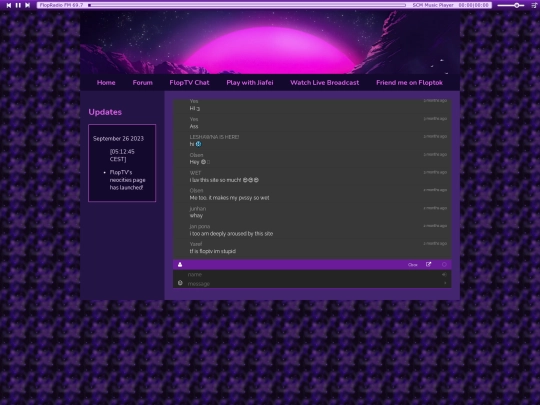Click the 'FlopRadio FM 69.7' track title
Image resolution: width=540 pixels, height=405 pixels.
61,5
